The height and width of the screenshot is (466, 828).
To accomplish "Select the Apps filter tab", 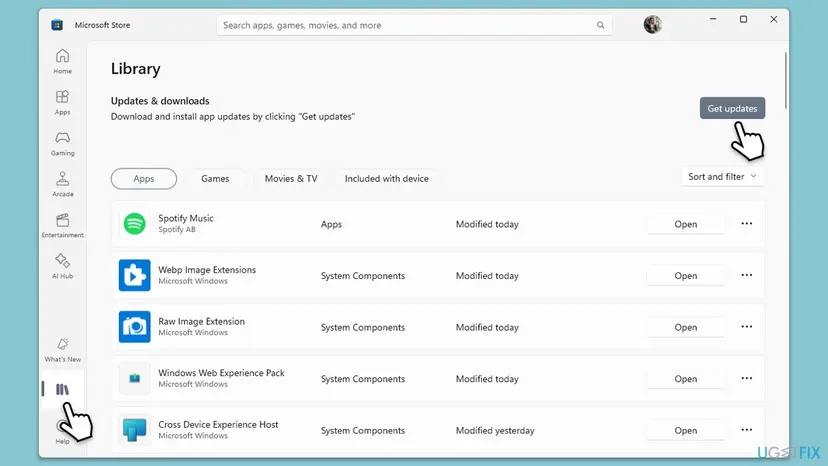I will pyautogui.click(x=144, y=179).
